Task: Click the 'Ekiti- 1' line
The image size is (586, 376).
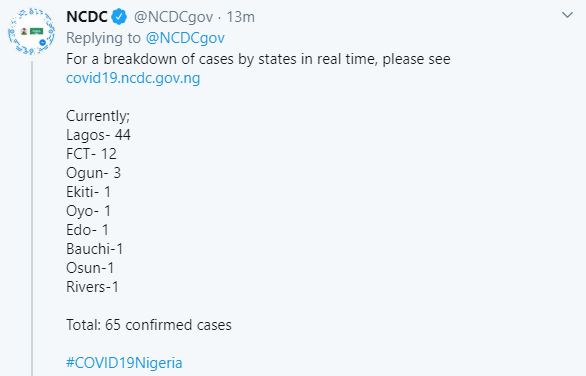Action: (x=89, y=192)
